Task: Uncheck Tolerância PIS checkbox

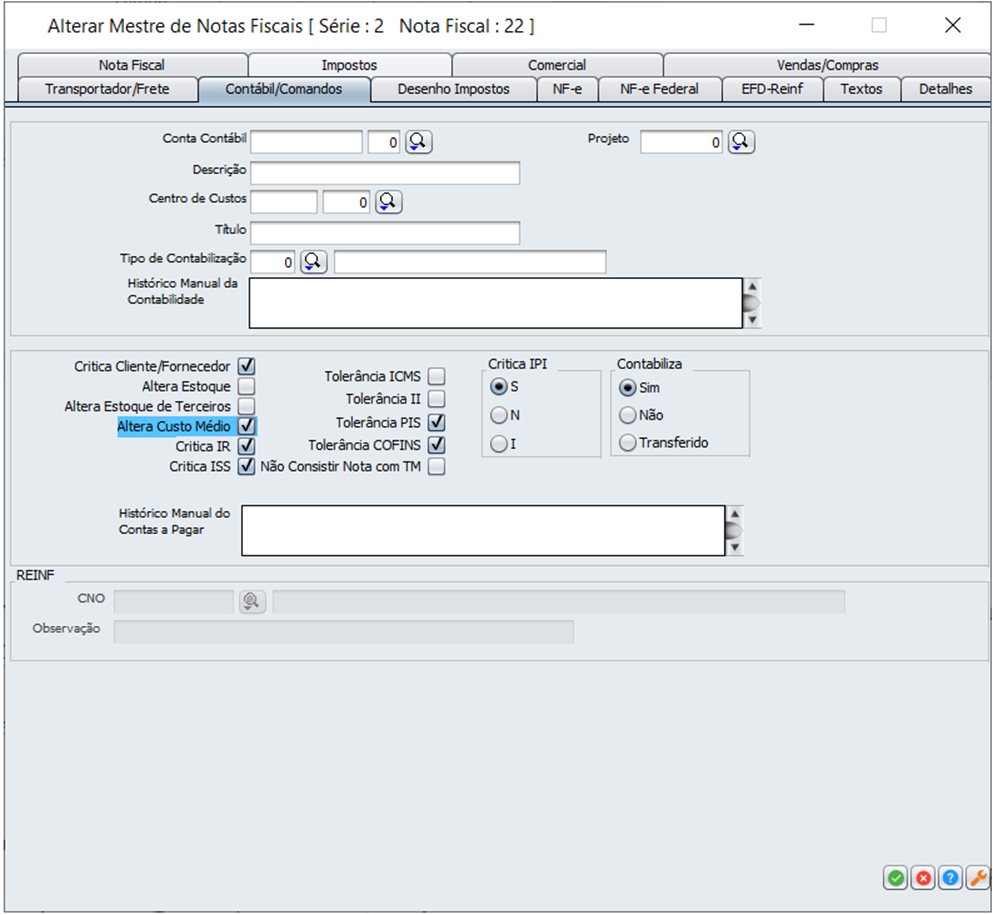Action: (436, 422)
